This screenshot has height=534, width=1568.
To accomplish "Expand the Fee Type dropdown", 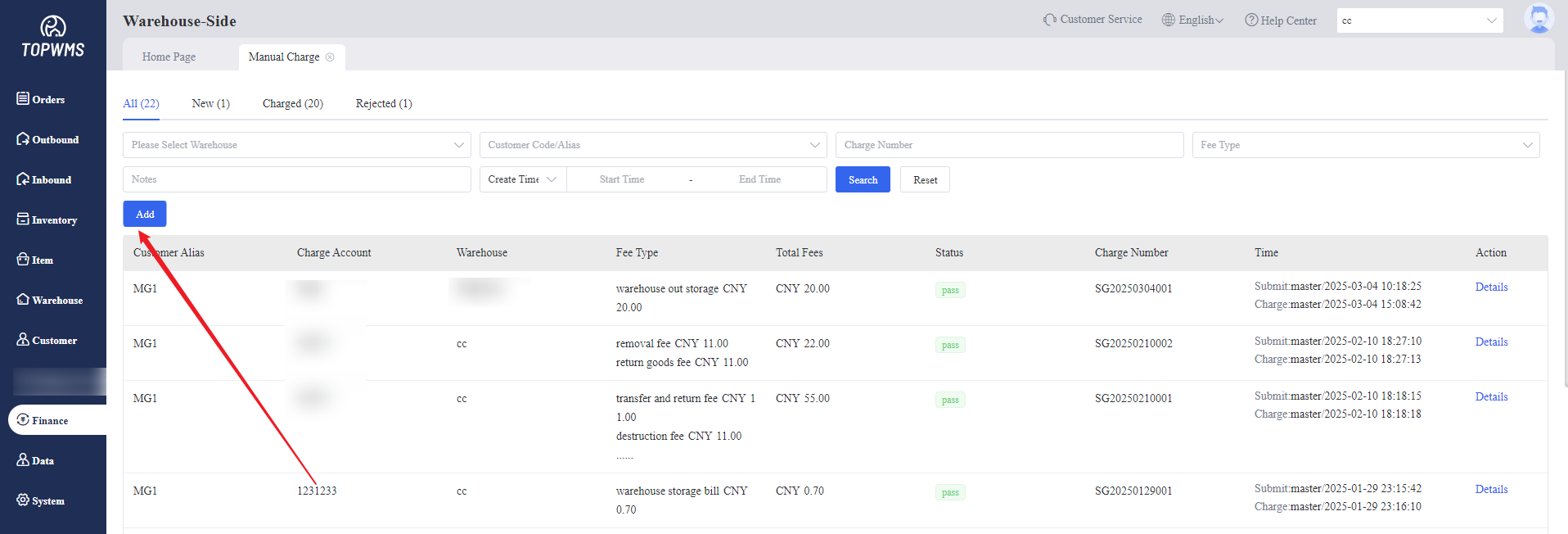I will [x=1365, y=145].
